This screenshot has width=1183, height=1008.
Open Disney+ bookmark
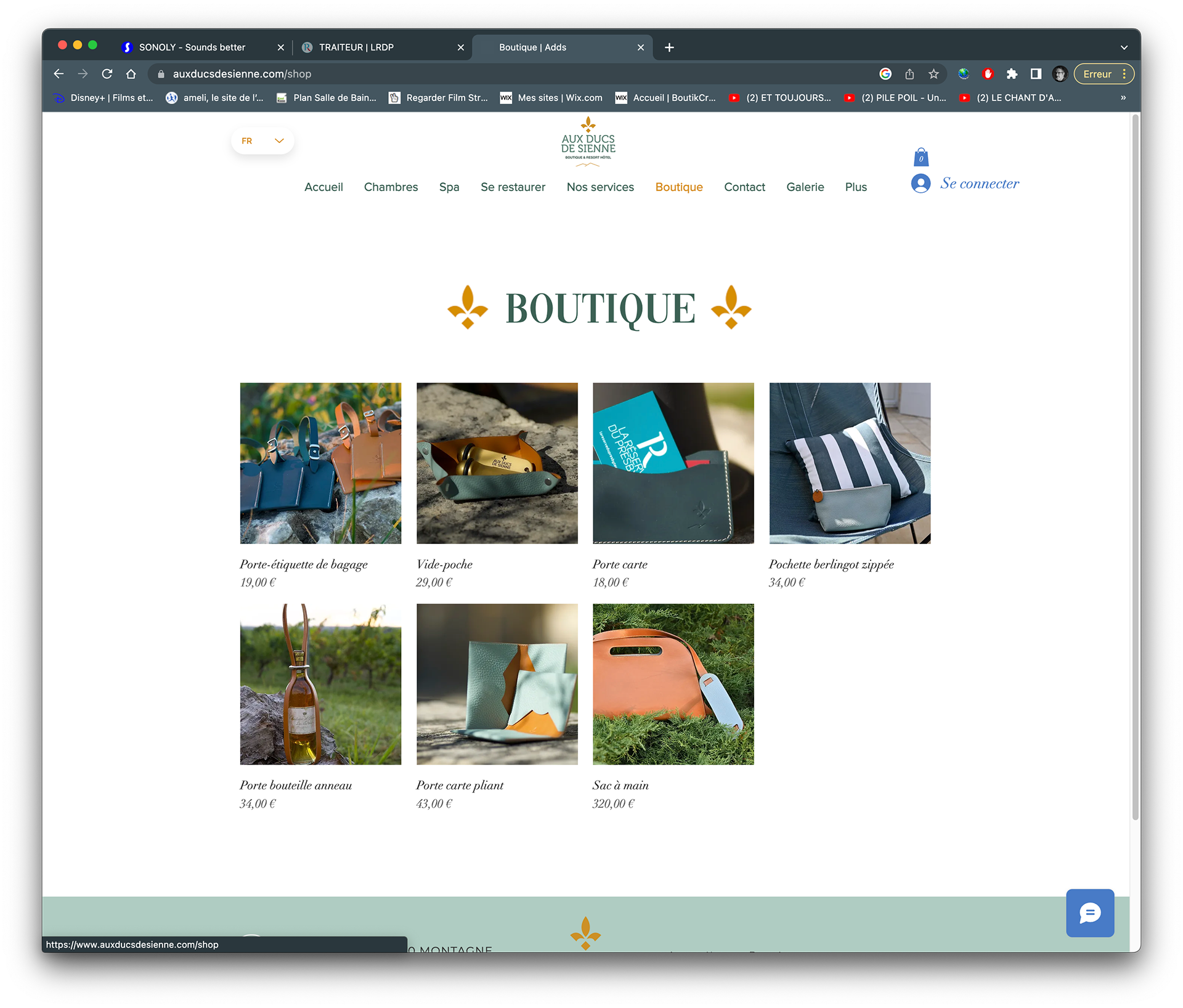[104, 98]
